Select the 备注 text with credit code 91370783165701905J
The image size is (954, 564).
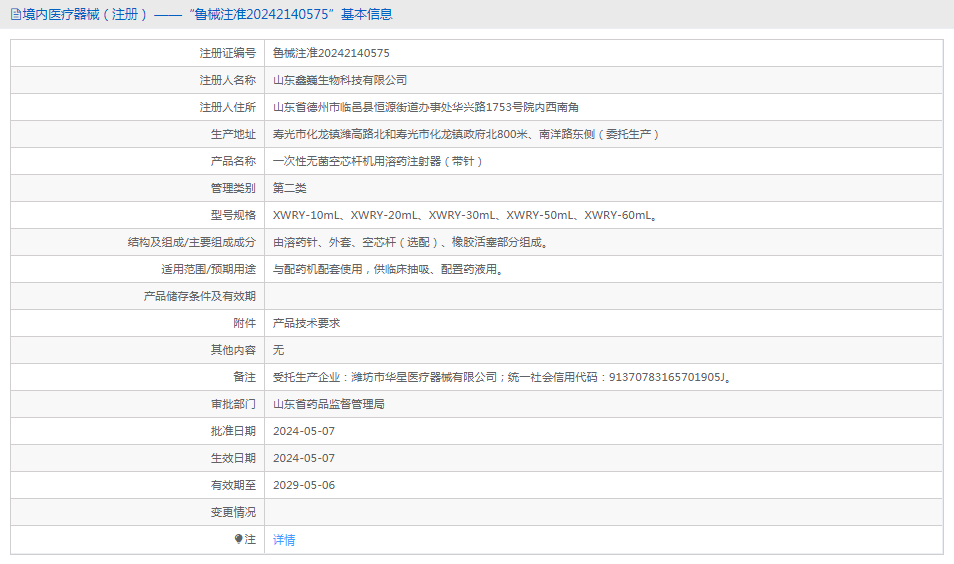click(502, 377)
